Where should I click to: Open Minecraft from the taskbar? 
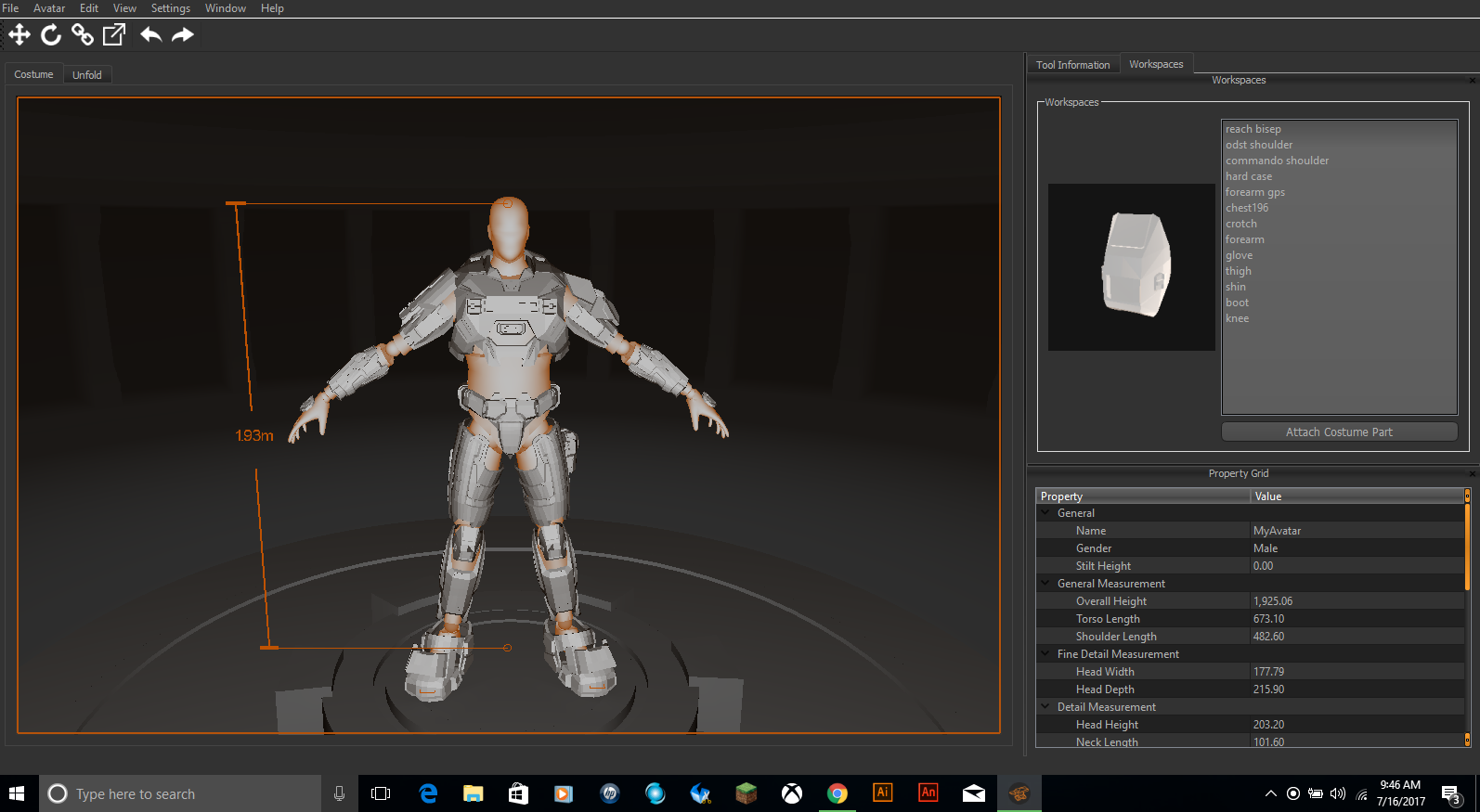pos(746,793)
